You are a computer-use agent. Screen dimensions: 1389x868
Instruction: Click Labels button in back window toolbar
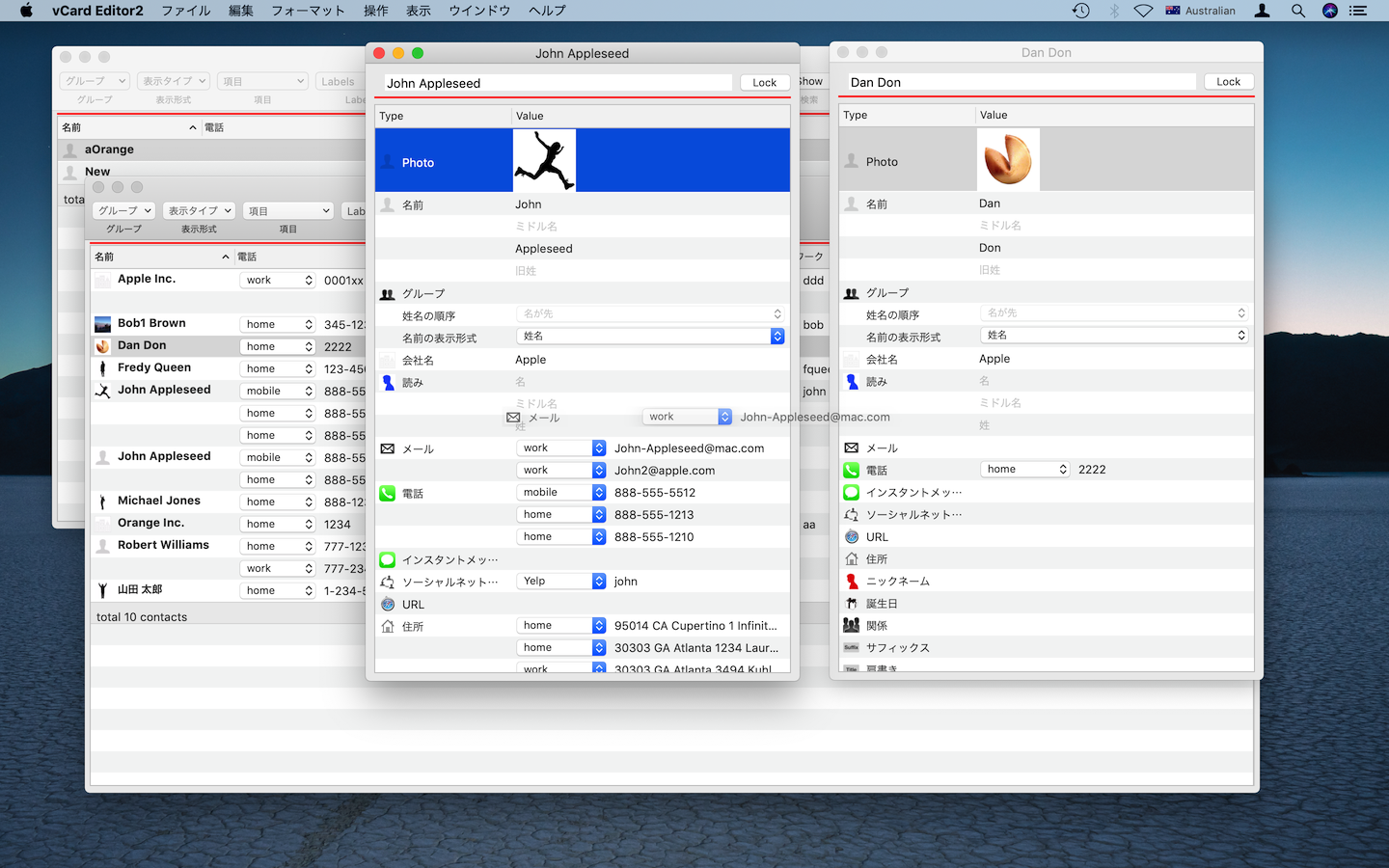click(340, 82)
